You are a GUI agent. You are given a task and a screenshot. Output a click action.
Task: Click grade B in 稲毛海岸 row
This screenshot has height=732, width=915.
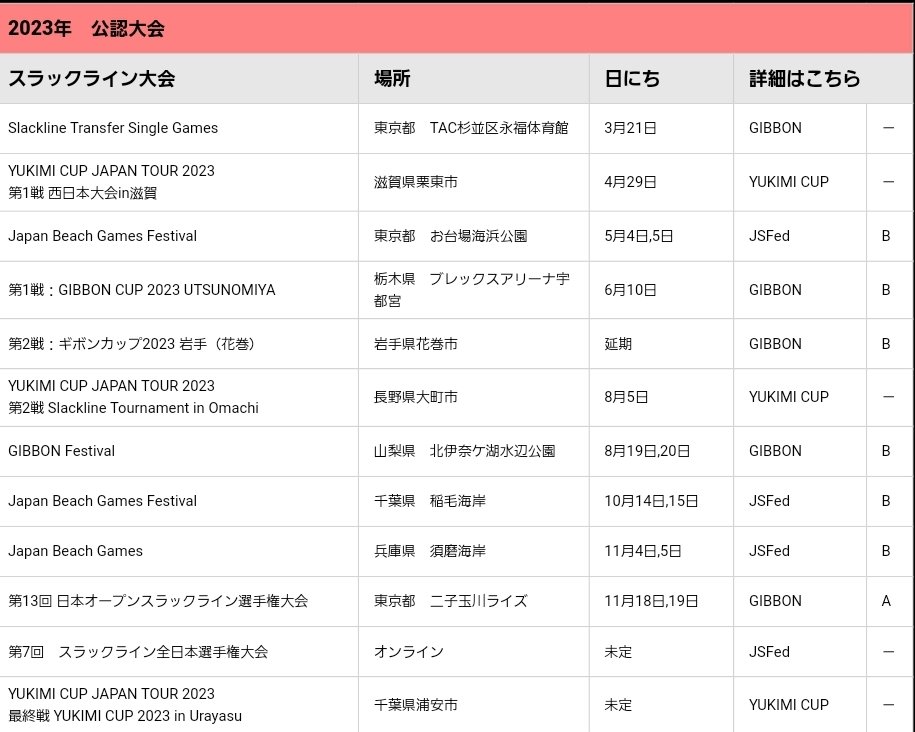coord(886,501)
